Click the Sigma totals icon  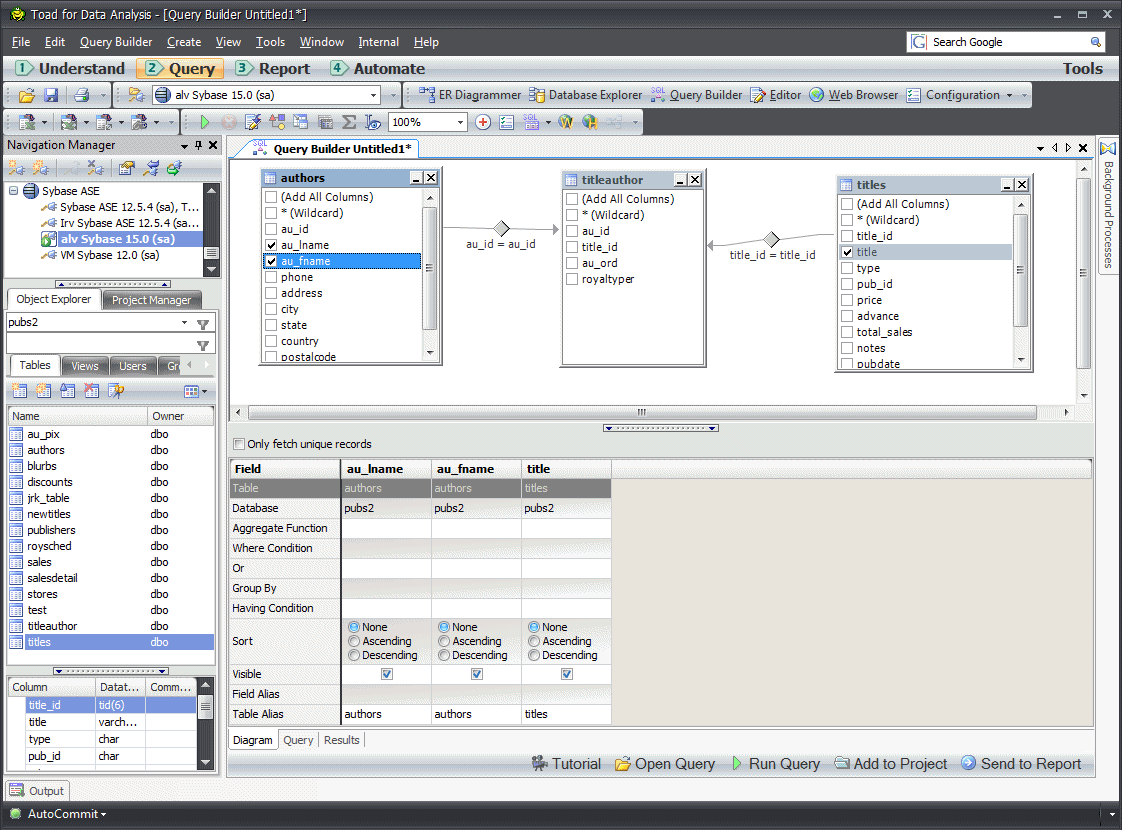(x=349, y=122)
